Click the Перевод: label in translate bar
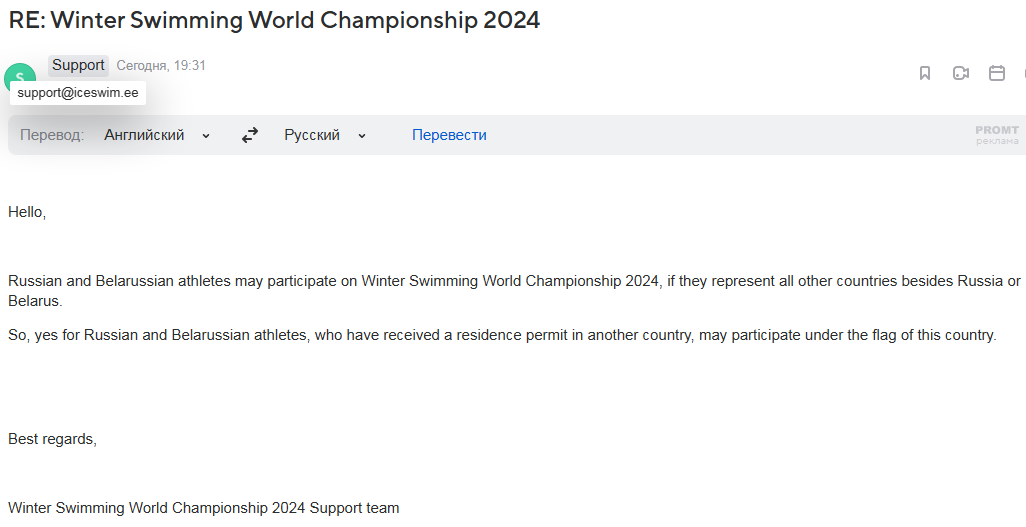The width and height of the screenshot is (1026, 527). click(52, 136)
